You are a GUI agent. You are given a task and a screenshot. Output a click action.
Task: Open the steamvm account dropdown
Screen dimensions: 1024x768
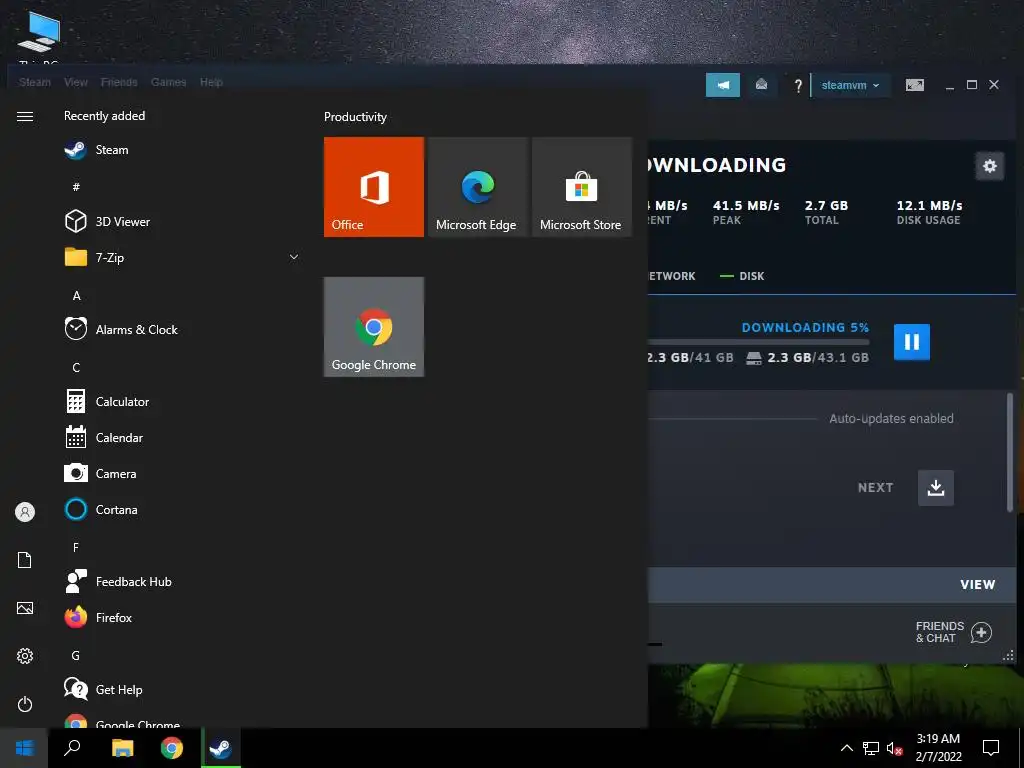[x=851, y=85]
